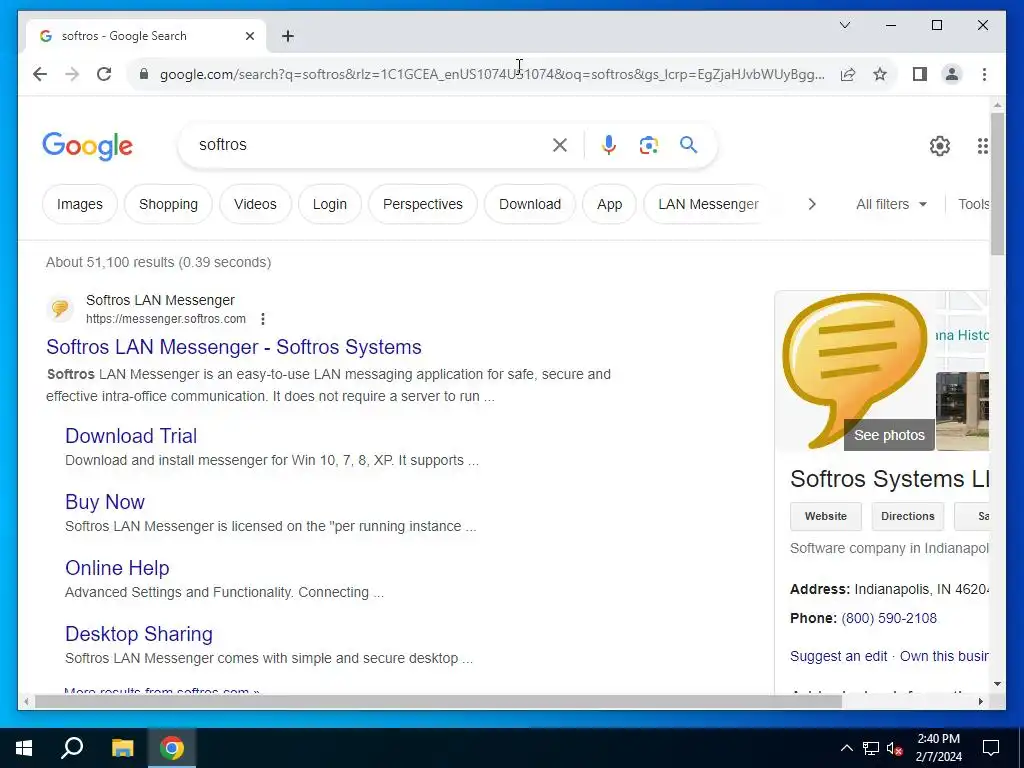Search by image with Google Lens
The width and height of the screenshot is (1024, 768).
point(648,145)
